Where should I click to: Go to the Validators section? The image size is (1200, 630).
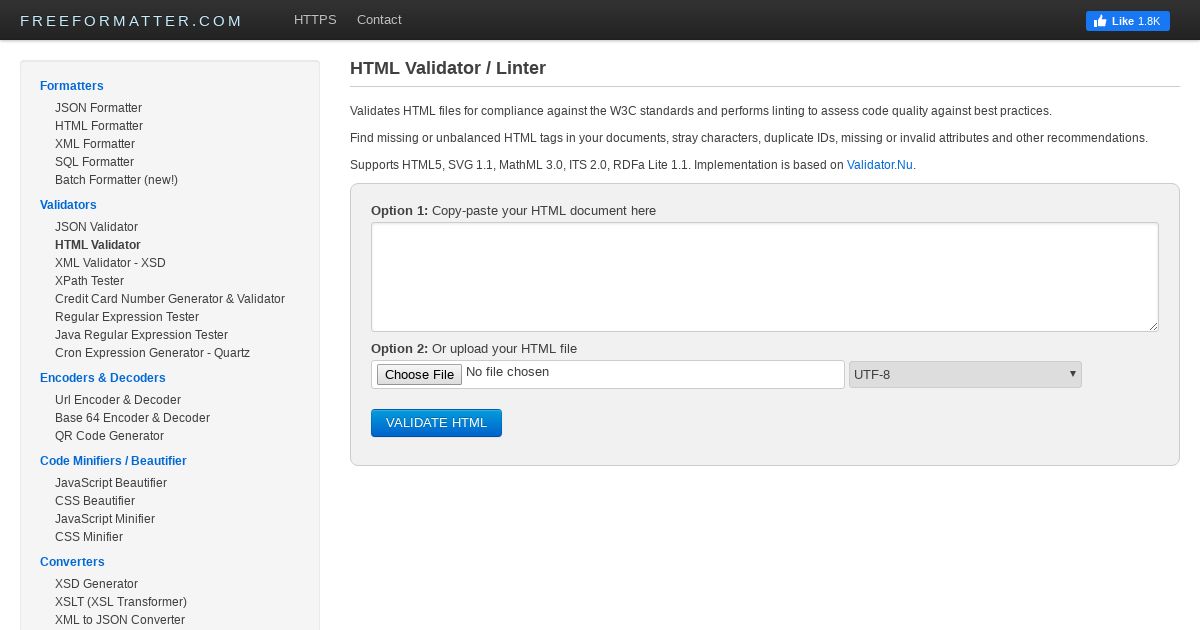68,205
